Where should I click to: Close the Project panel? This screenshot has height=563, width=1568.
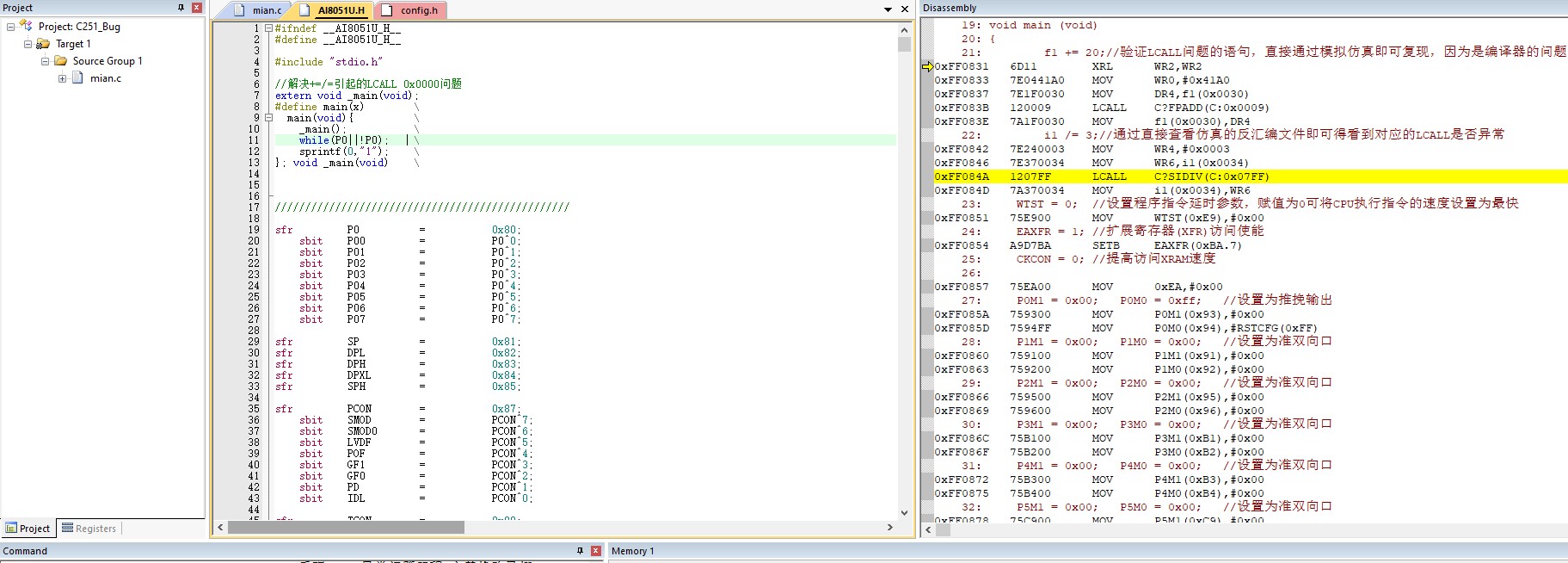click(x=197, y=8)
